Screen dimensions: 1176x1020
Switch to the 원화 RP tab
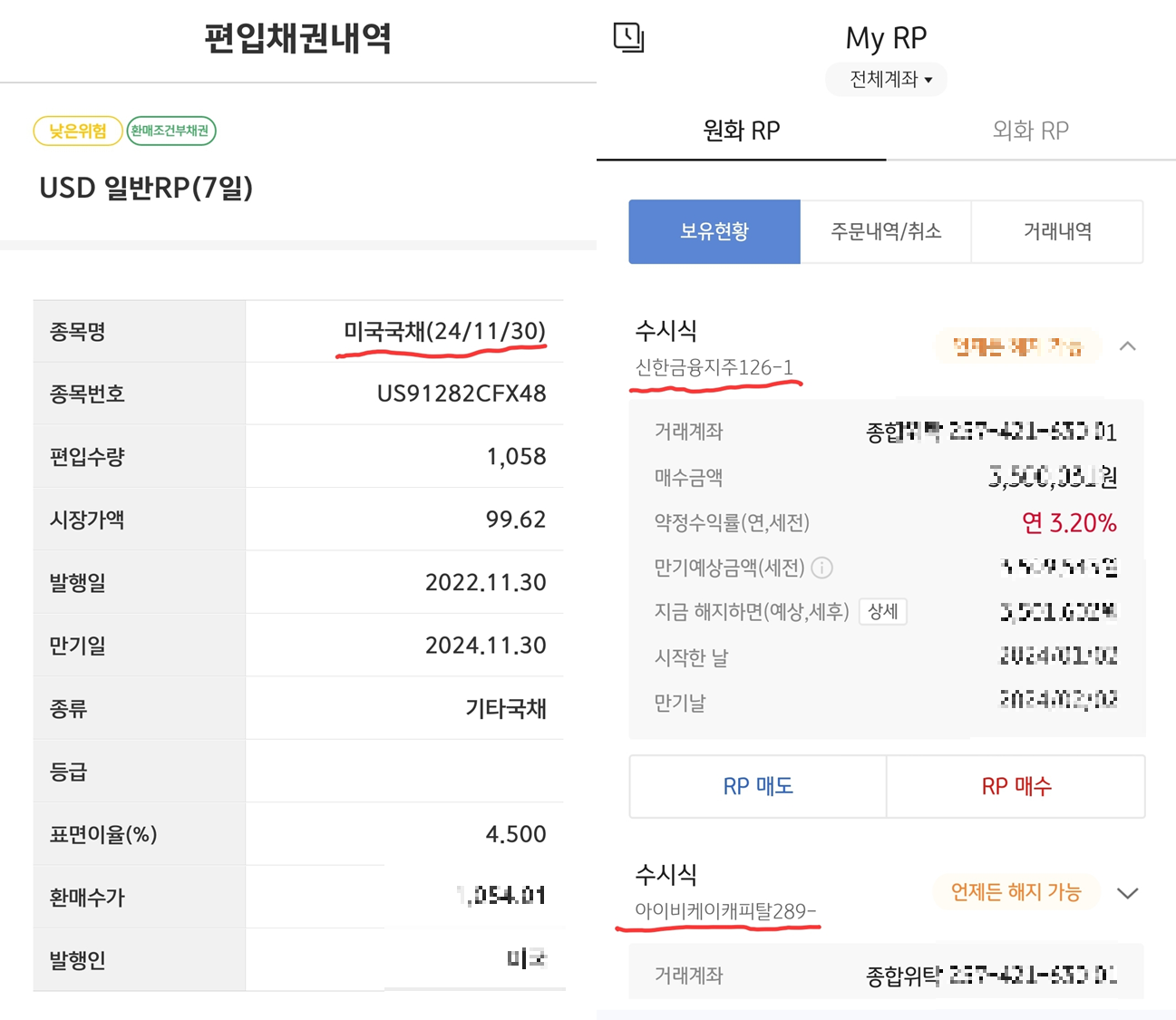[x=741, y=131]
